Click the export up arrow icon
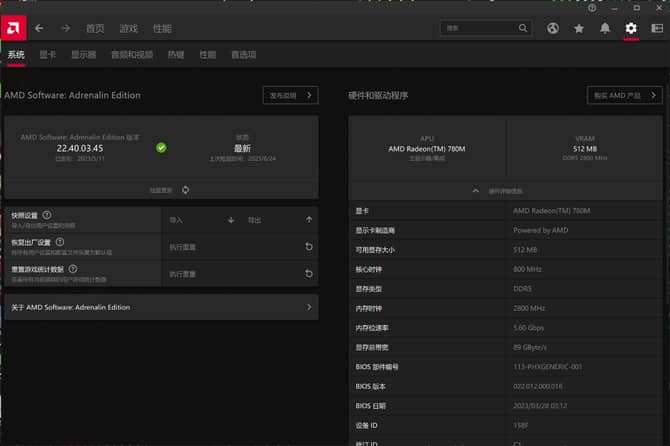Image resolution: width=670 pixels, height=446 pixels. click(309, 220)
